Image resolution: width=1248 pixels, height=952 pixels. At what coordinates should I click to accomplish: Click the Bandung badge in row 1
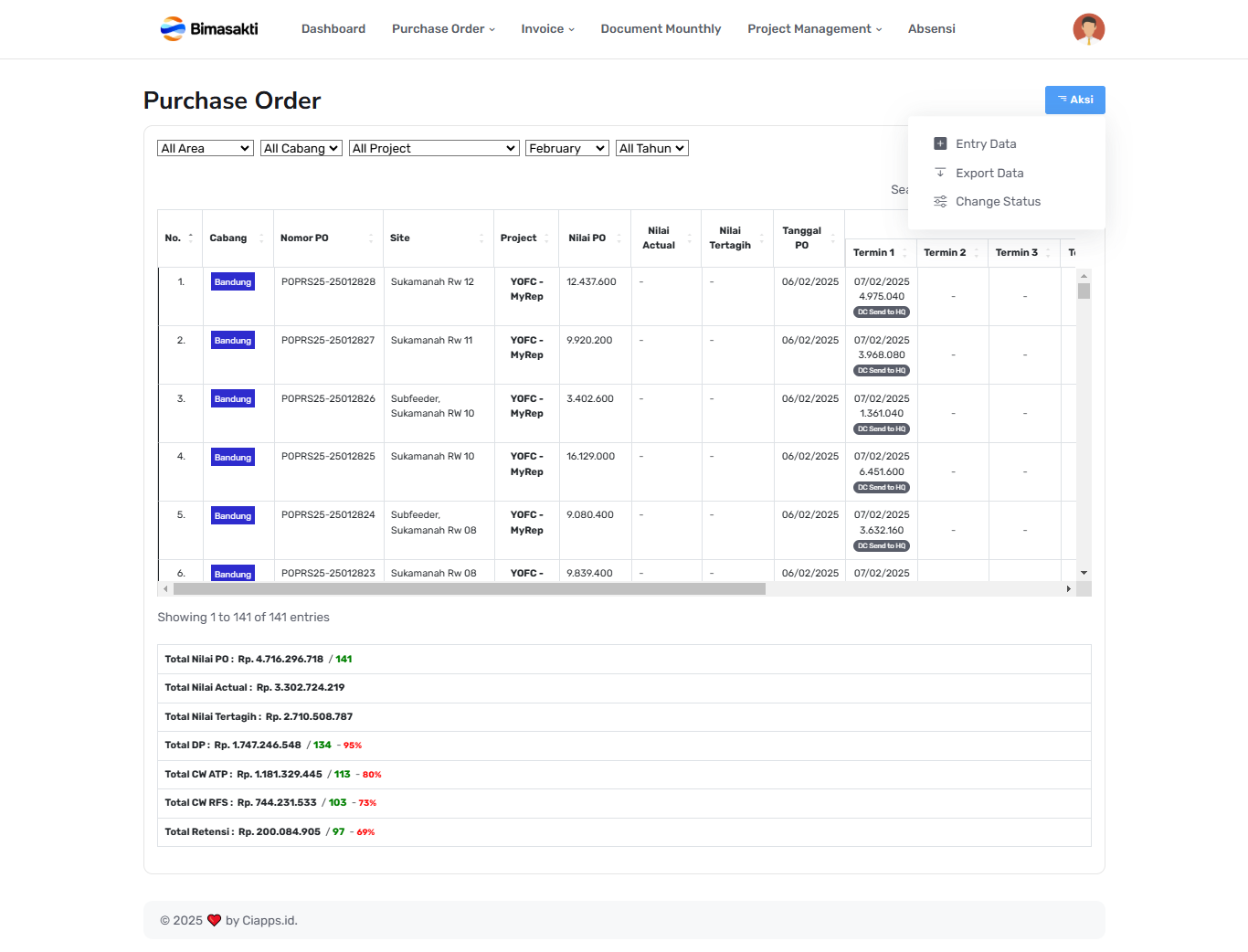click(x=232, y=282)
